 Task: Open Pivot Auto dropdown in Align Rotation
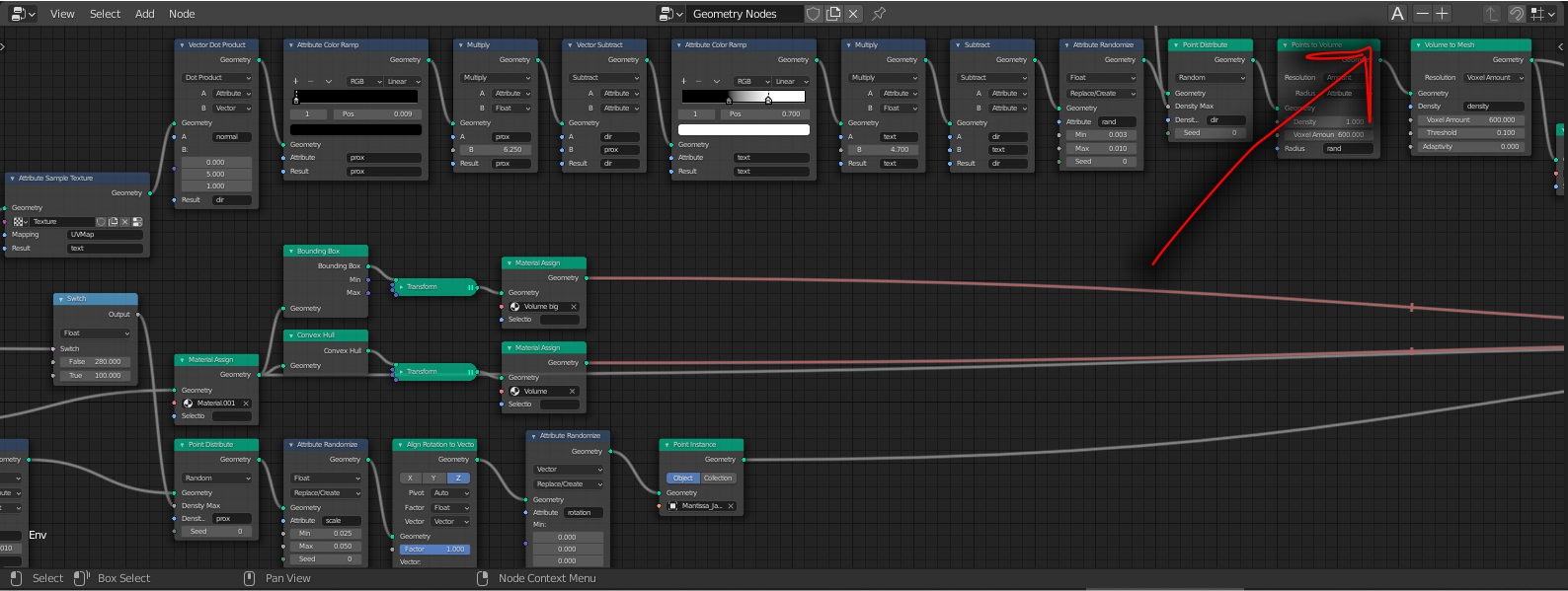pos(450,493)
